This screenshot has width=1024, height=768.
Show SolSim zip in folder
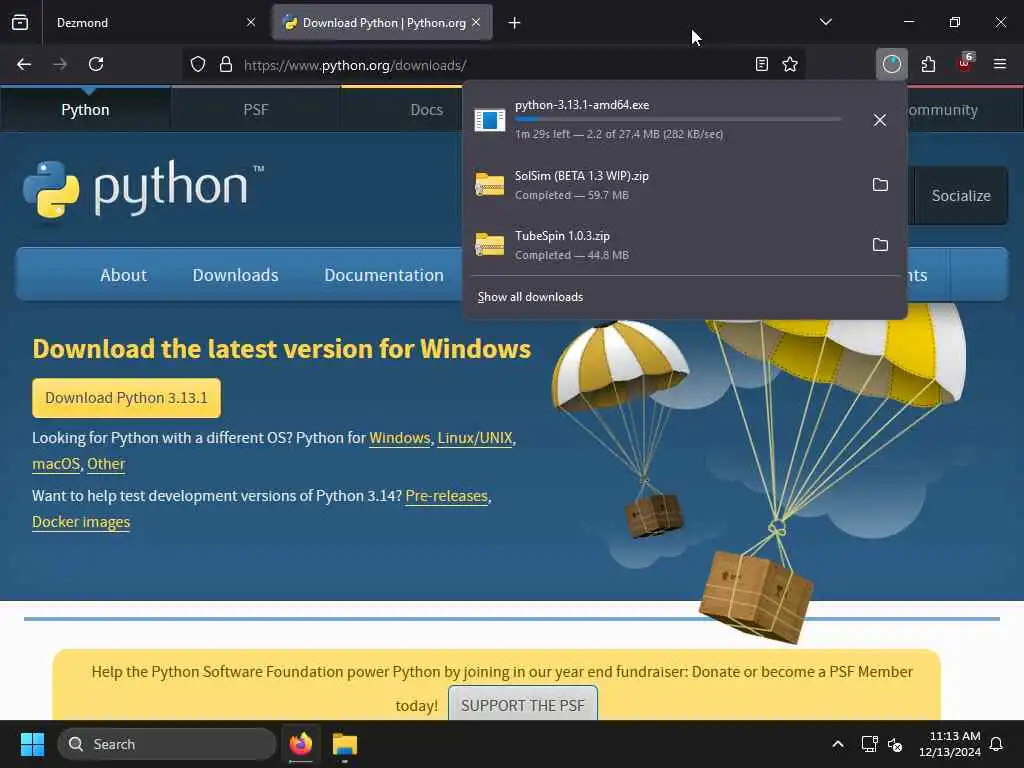point(880,185)
